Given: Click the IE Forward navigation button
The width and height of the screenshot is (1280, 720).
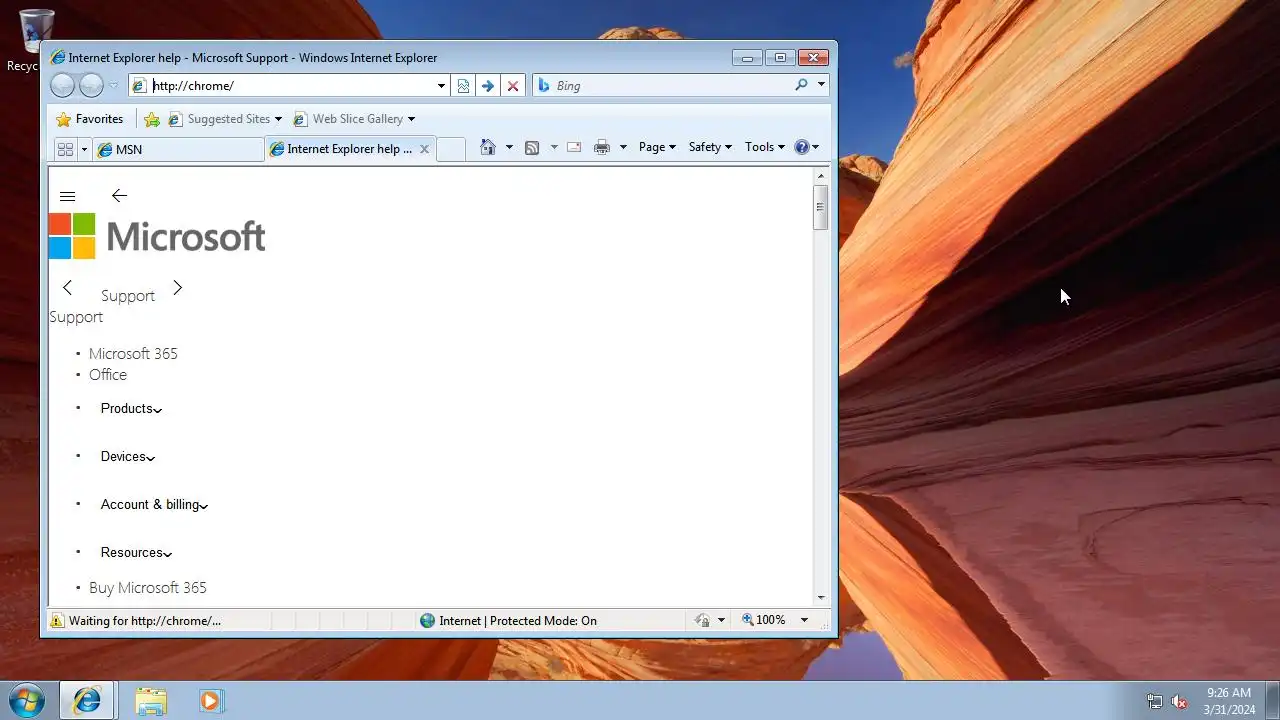Looking at the screenshot, I should (91, 86).
